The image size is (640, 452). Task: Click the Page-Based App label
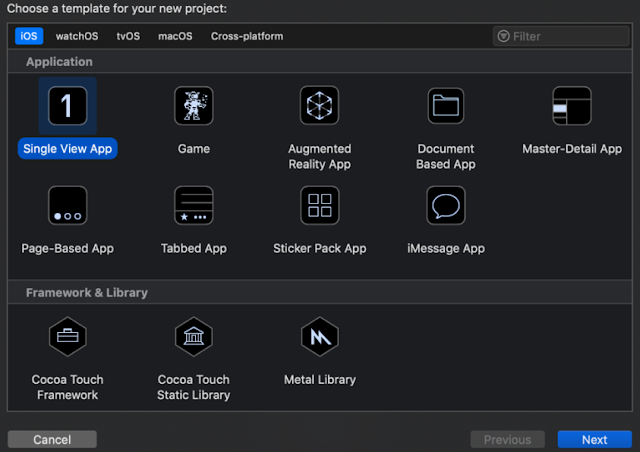(68, 248)
